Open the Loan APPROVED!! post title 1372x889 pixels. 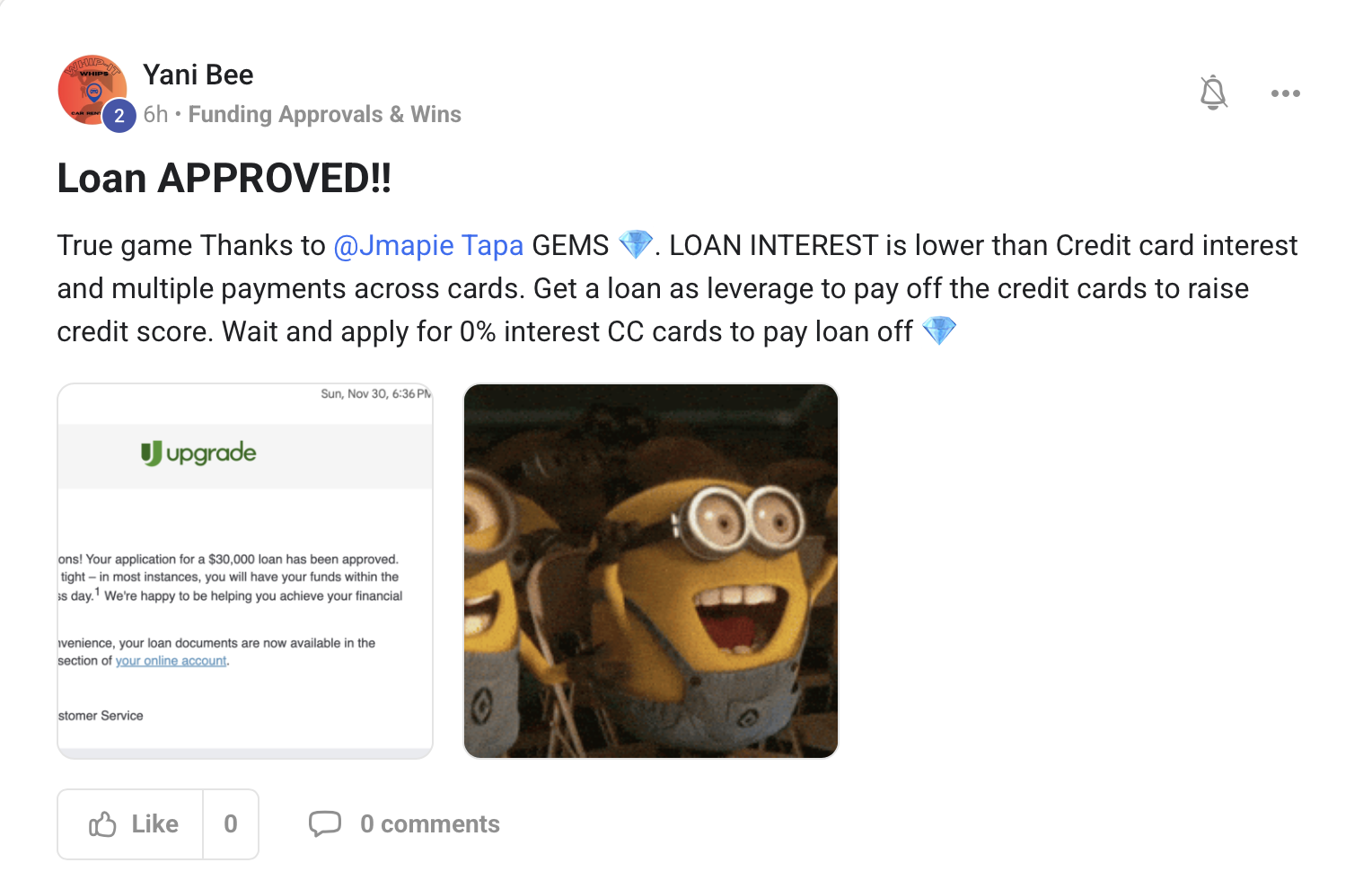tap(224, 178)
